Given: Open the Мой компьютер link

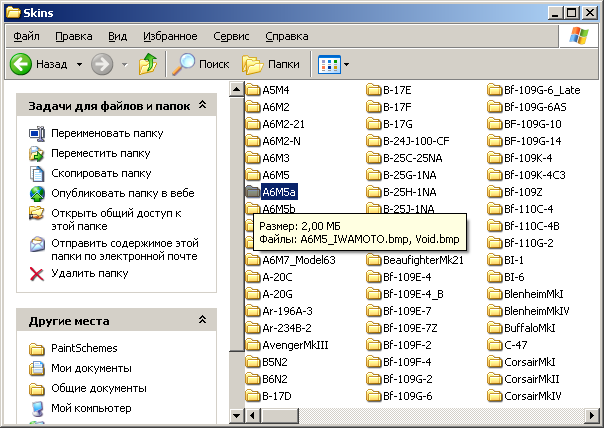Looking at the screenshot, I should 91,408.
